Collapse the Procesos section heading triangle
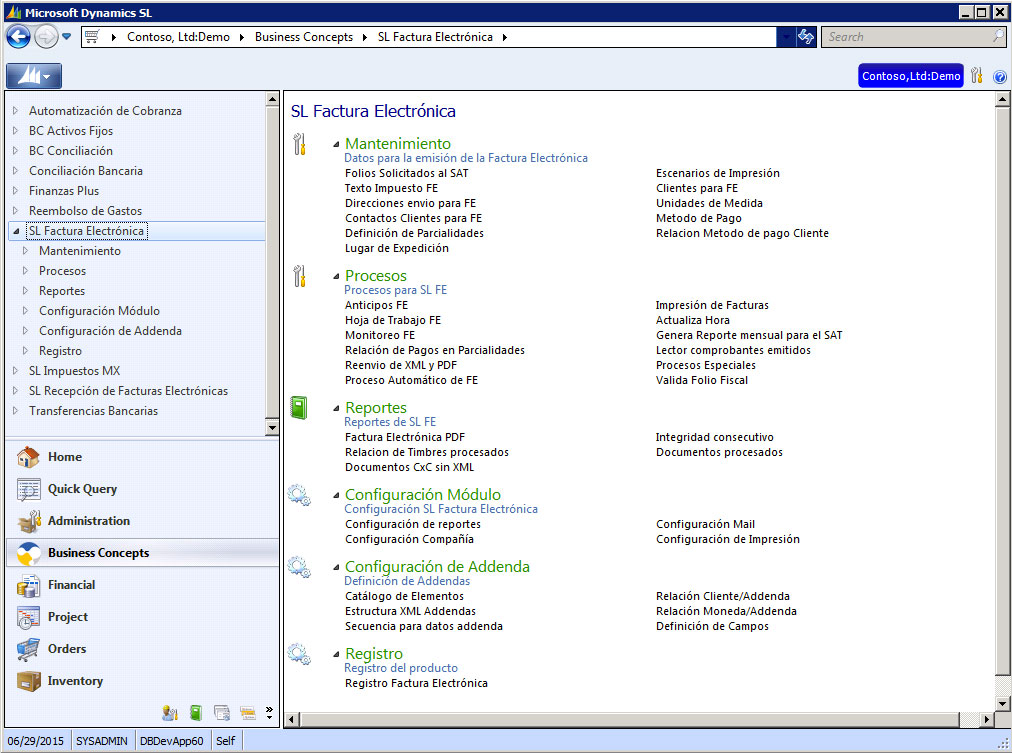The image size is (1012, 753). click(x=336, y=277)
